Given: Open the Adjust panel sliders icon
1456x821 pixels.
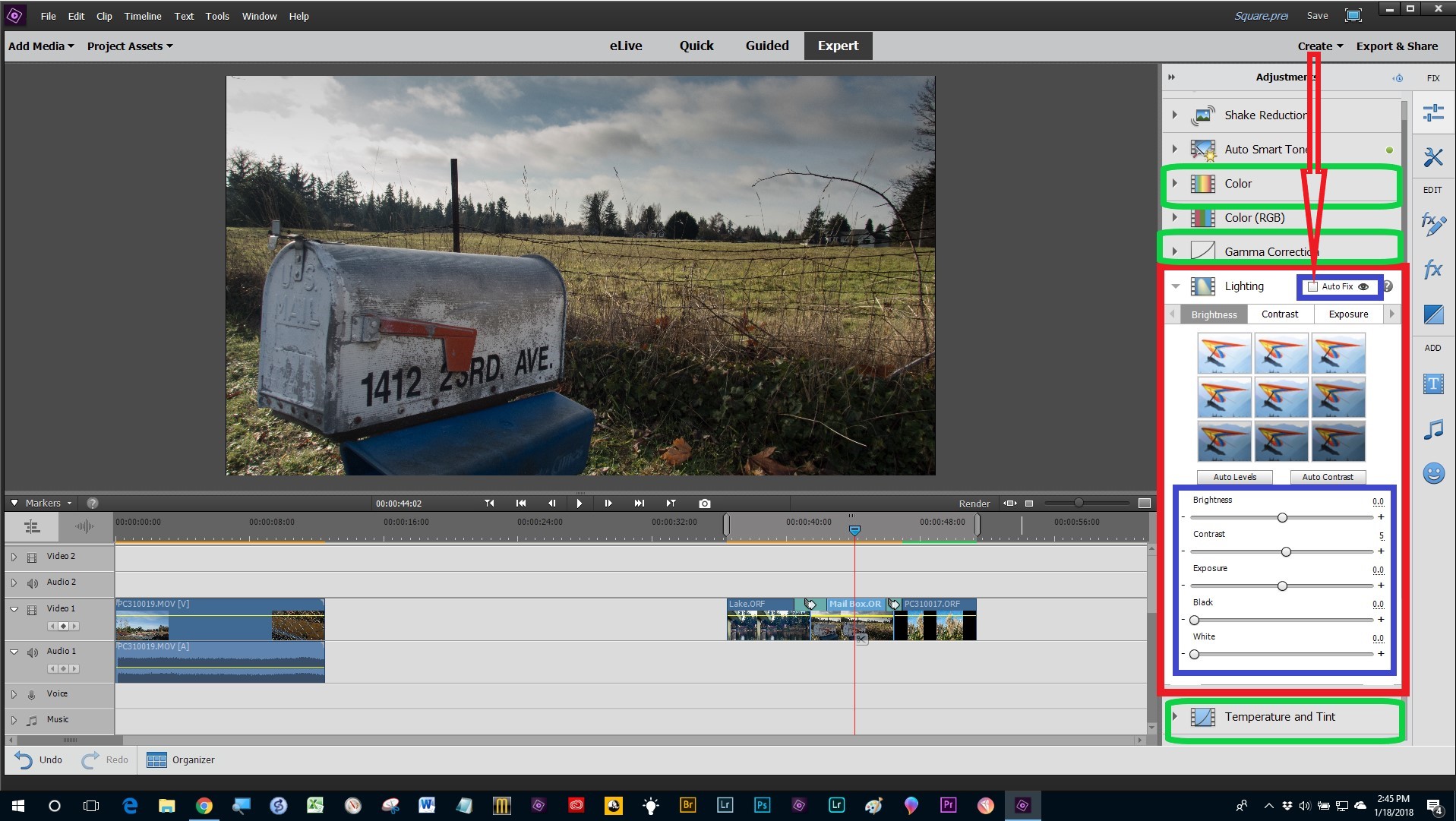Looking at the screenshot, I should point(1432,113).
